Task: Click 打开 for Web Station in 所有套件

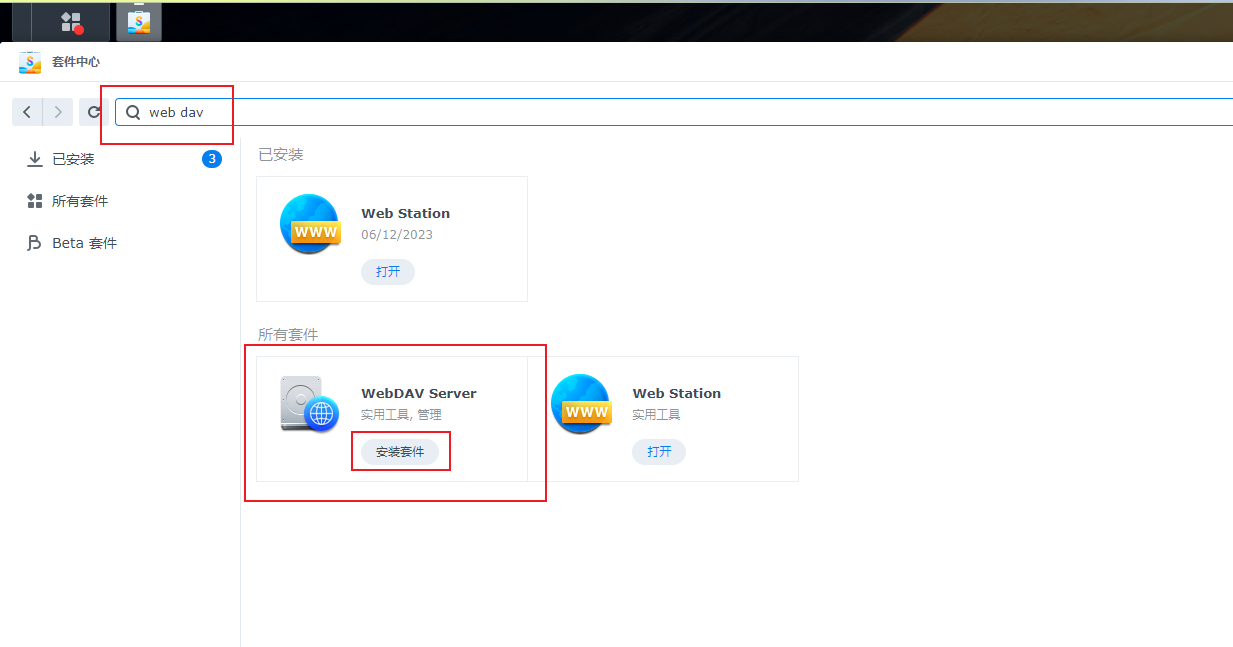Action: click(659, 451)
